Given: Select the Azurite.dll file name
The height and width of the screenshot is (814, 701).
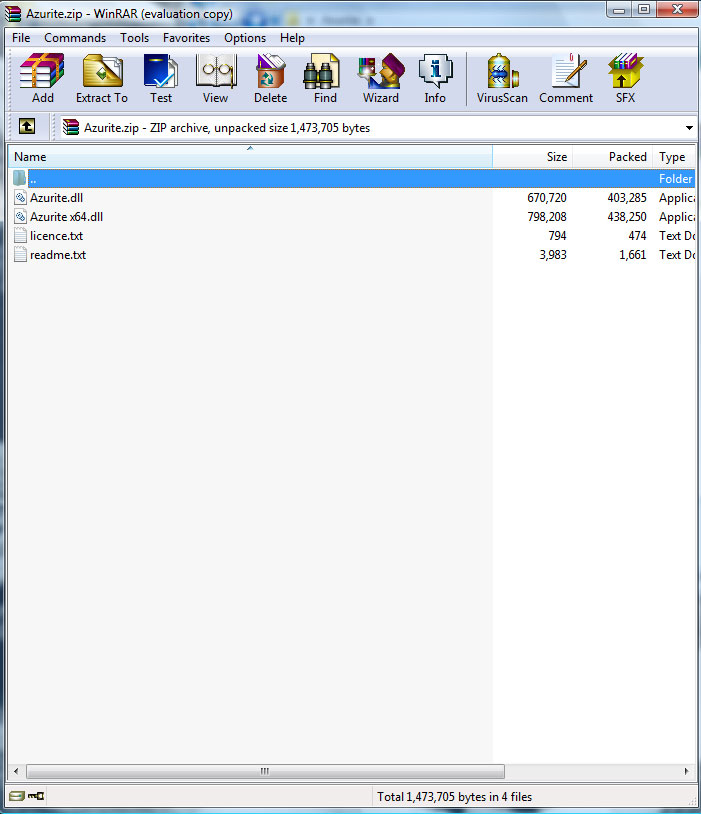Looking at the screenshot, I should click(x=57, y=198).
